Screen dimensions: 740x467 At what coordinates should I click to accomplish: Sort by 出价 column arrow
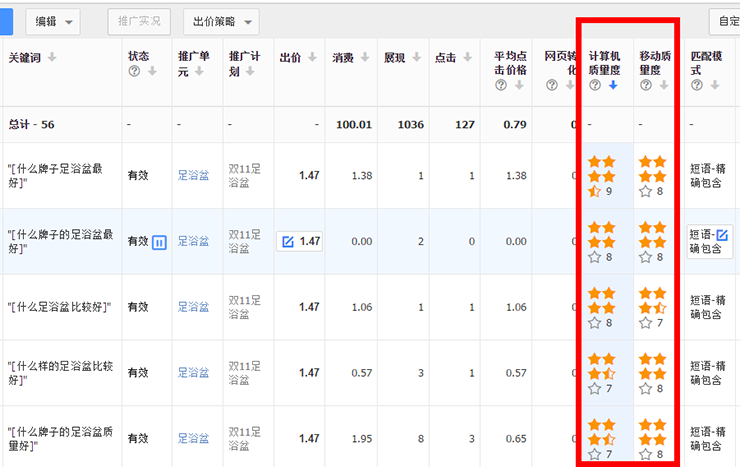coord(312,58)
